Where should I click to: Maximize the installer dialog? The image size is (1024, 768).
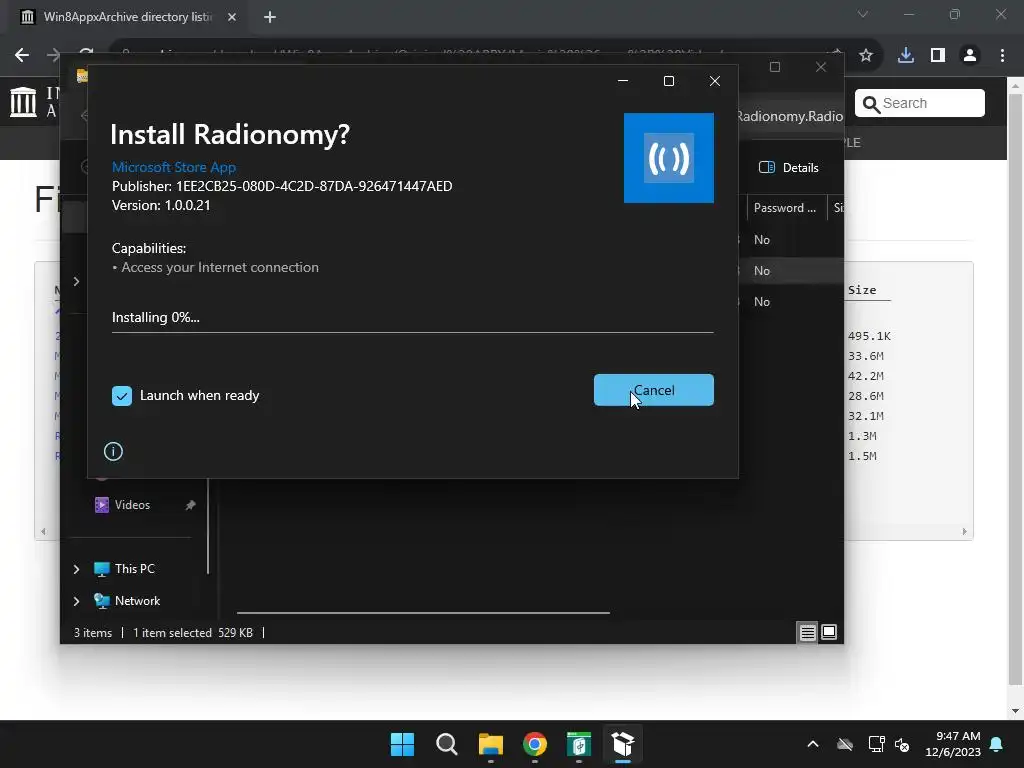click(x=669, y=81)
